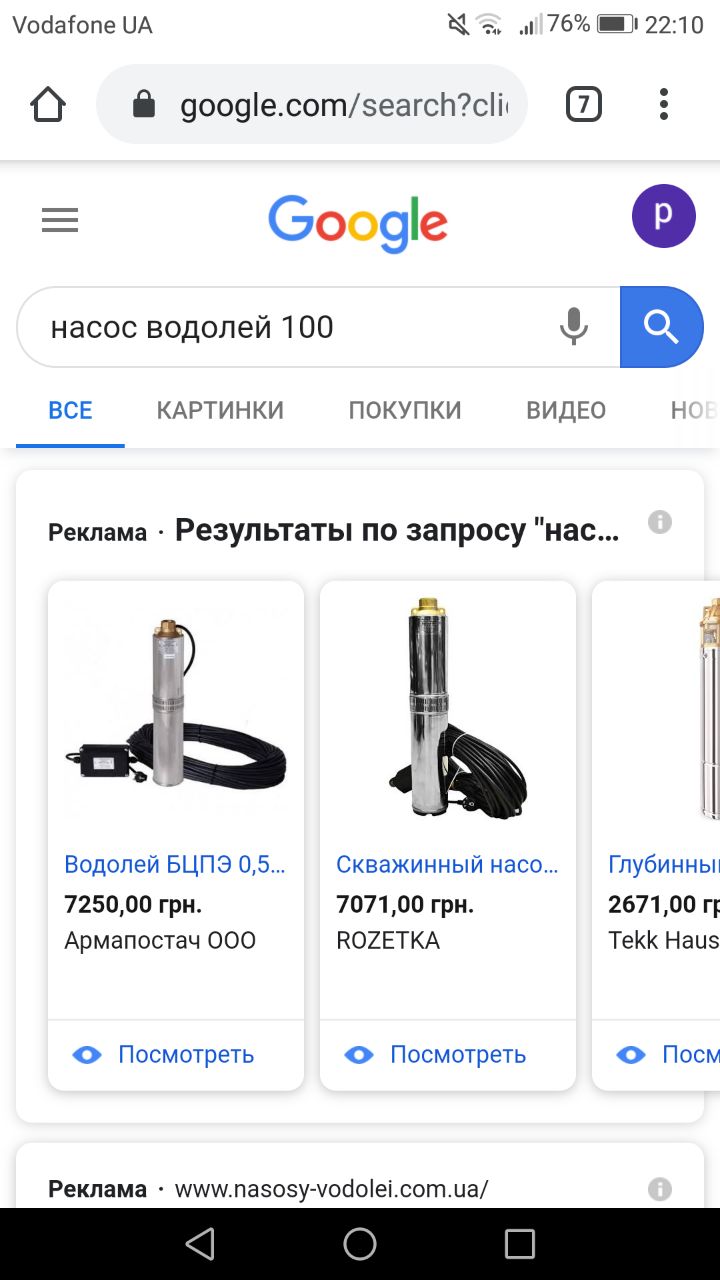Screen dimensions: 720x1280
Task: Open the Скважинный насос product link
Action: point(447,865)
